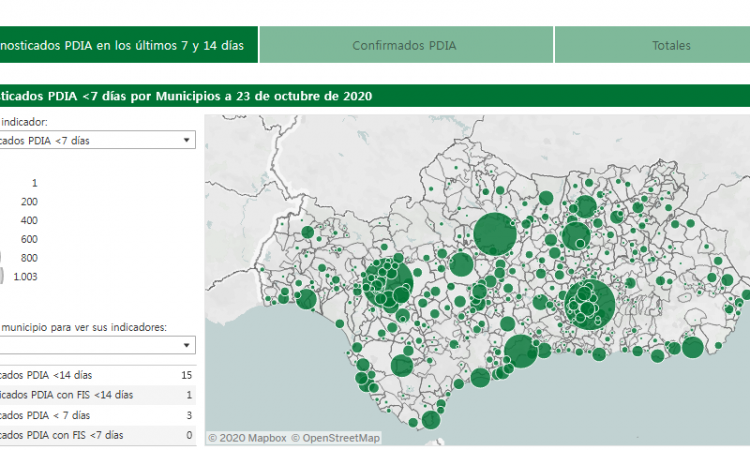Screen dimensions: 750x450
Task: Click the Huelva bubble on the map
Action: [306, 298]
